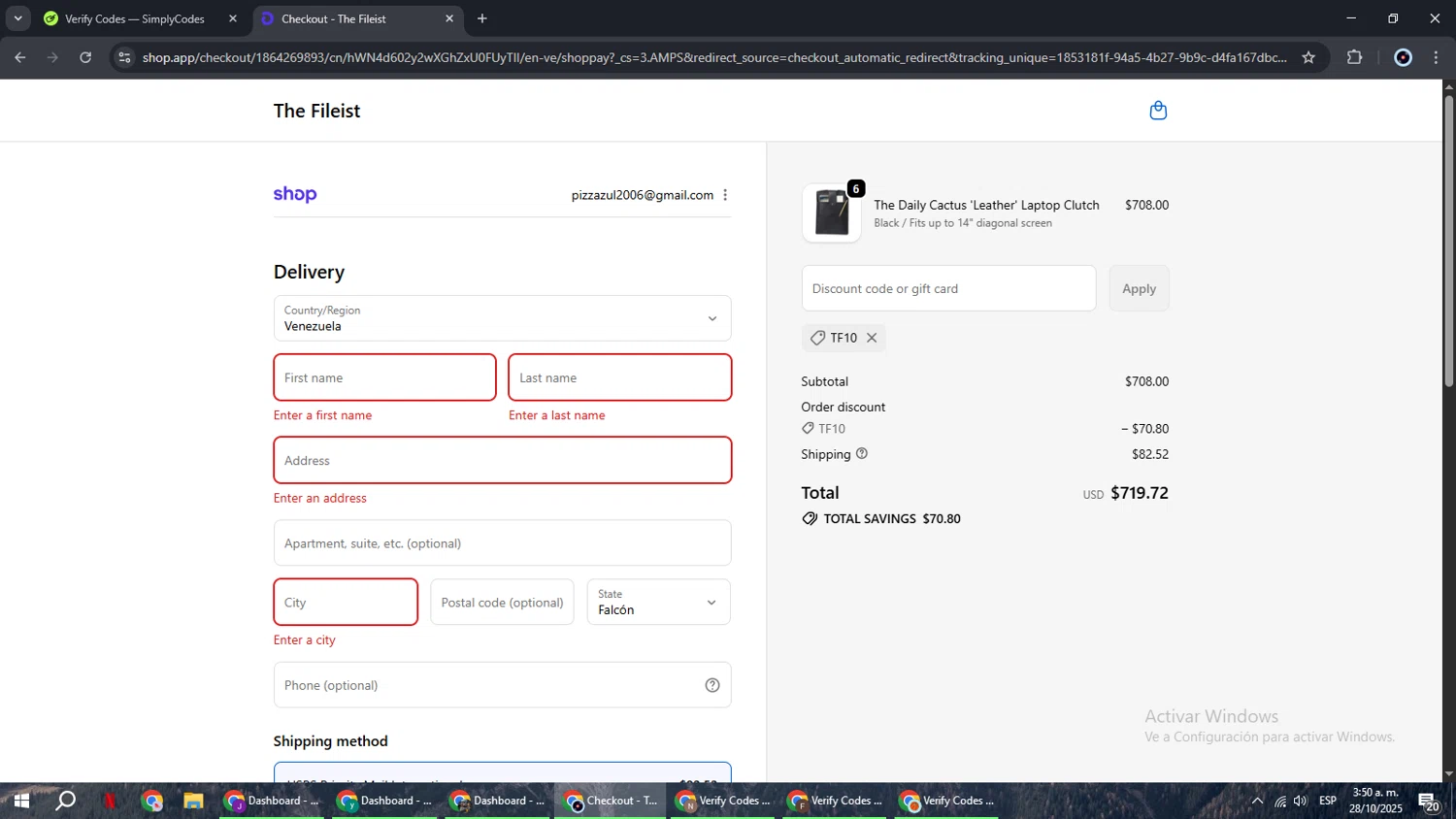
Task: Click The Fileist store name link
Action: click(x=316, y=111)
